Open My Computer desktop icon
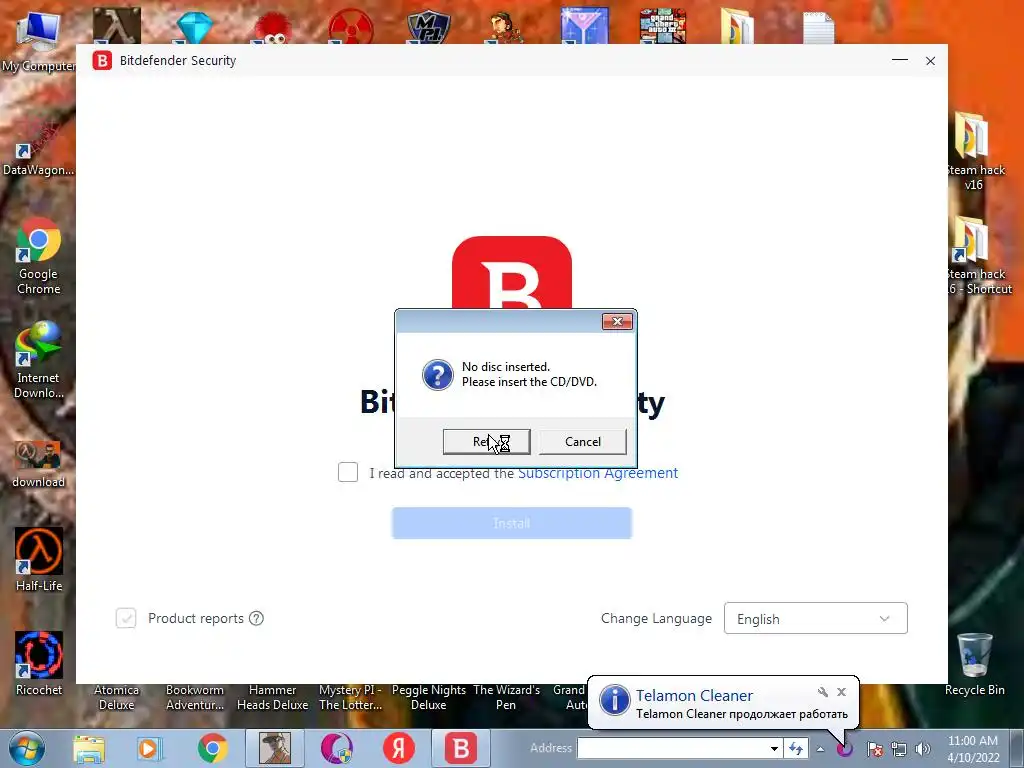The image size is (1024, 768). point(38,41)
